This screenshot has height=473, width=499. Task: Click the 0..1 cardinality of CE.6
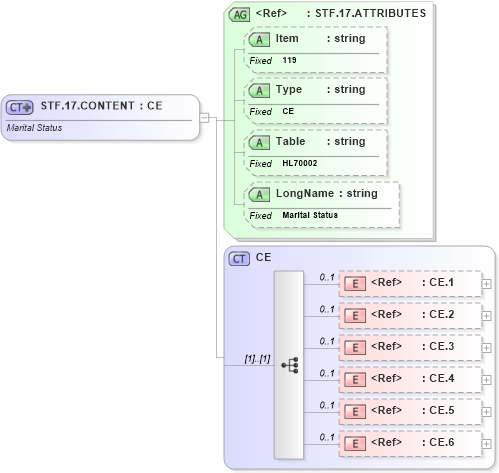(x=327, y=437)
